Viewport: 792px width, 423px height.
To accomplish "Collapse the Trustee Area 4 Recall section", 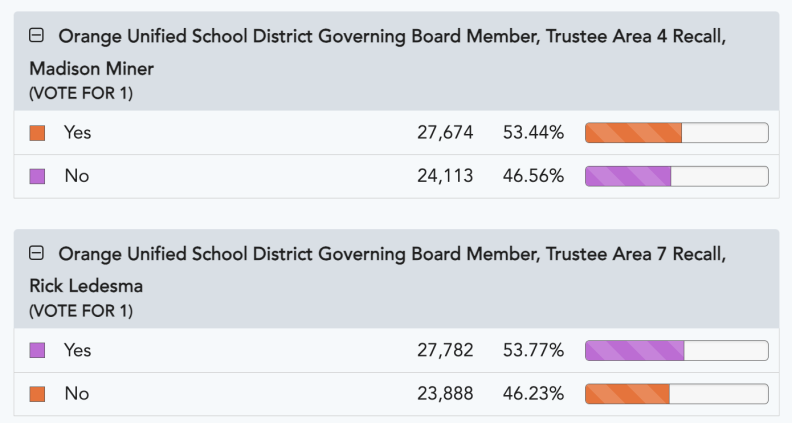I will coord(37,36).
